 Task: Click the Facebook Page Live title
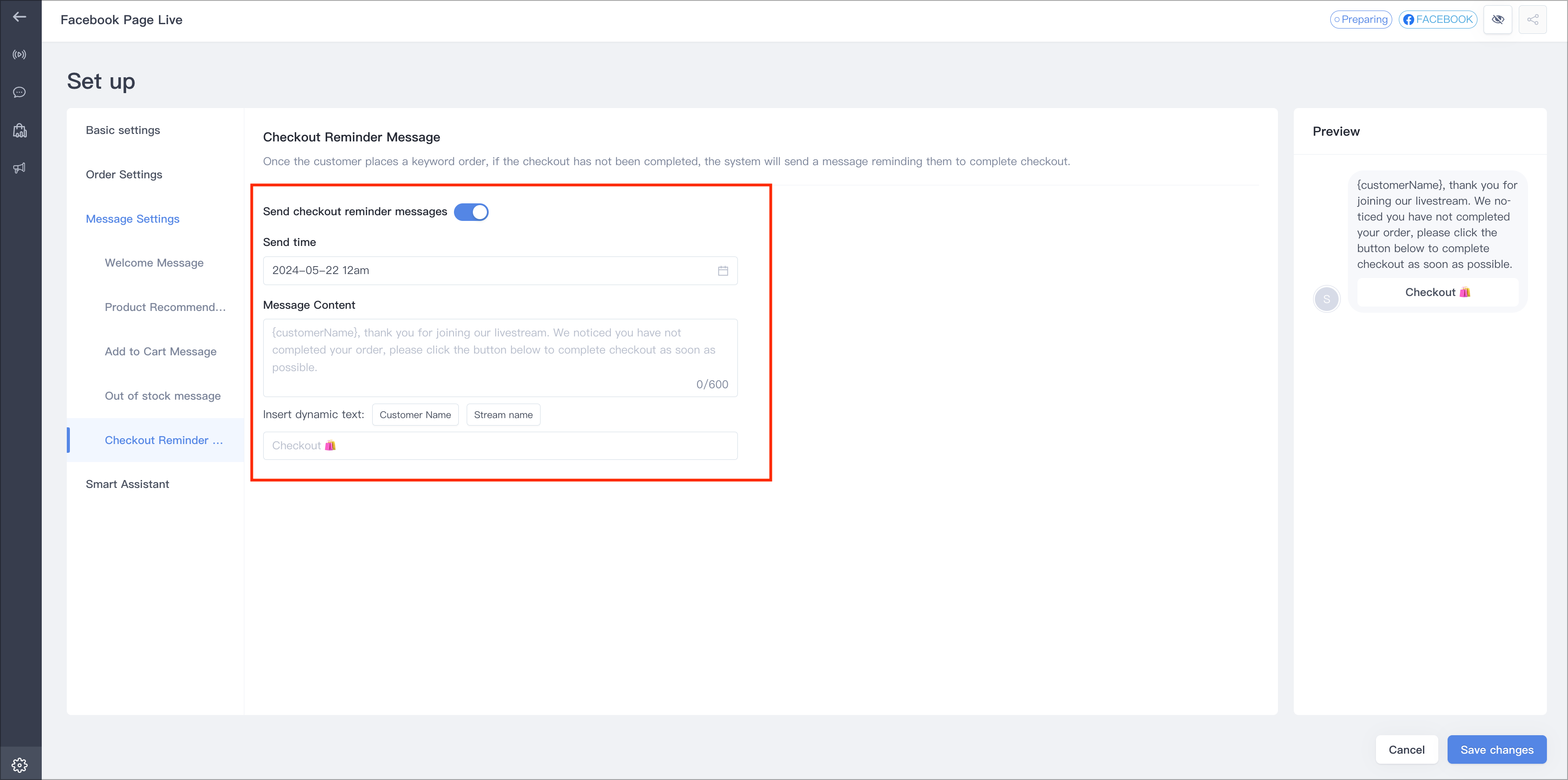(x=122, y=20)
